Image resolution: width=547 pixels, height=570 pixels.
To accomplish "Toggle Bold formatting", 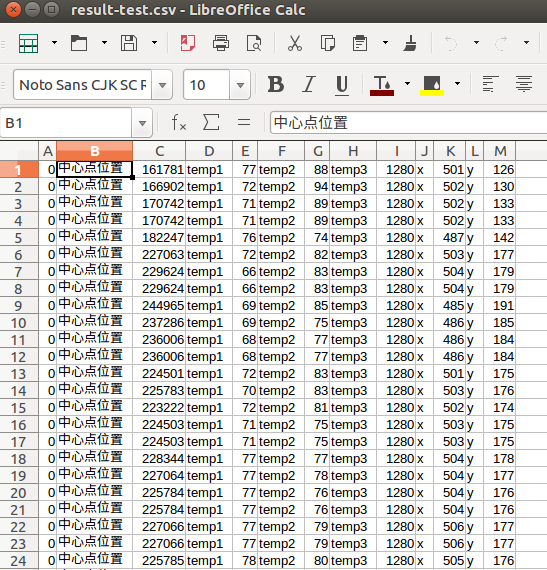I will 276,85.
